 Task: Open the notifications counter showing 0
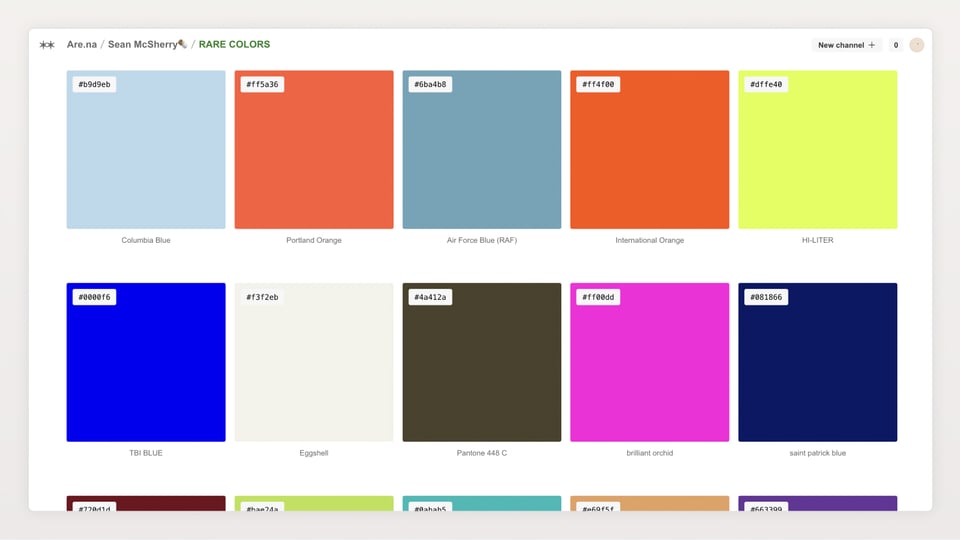pos(895,45)
